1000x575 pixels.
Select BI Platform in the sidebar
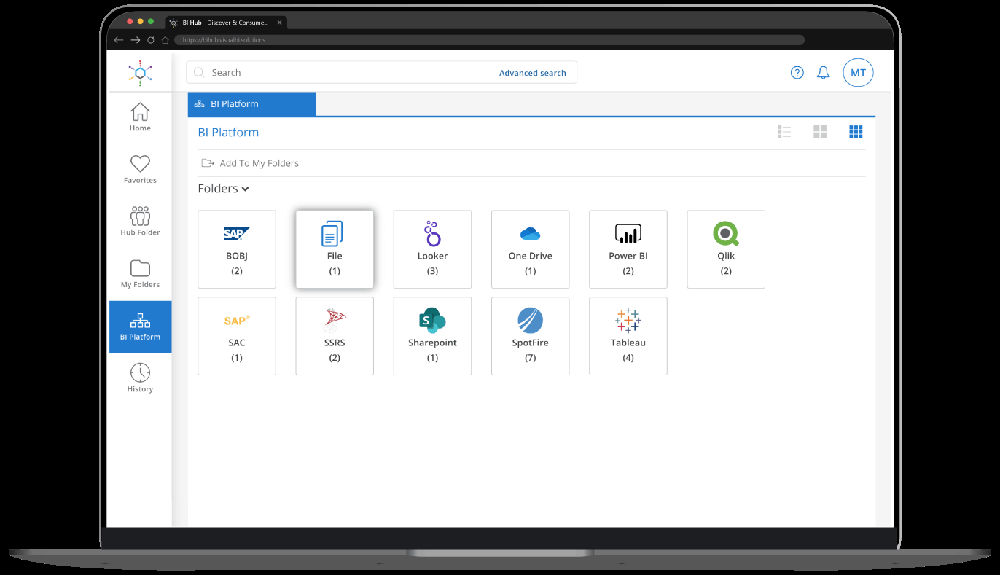click(140, 326)
